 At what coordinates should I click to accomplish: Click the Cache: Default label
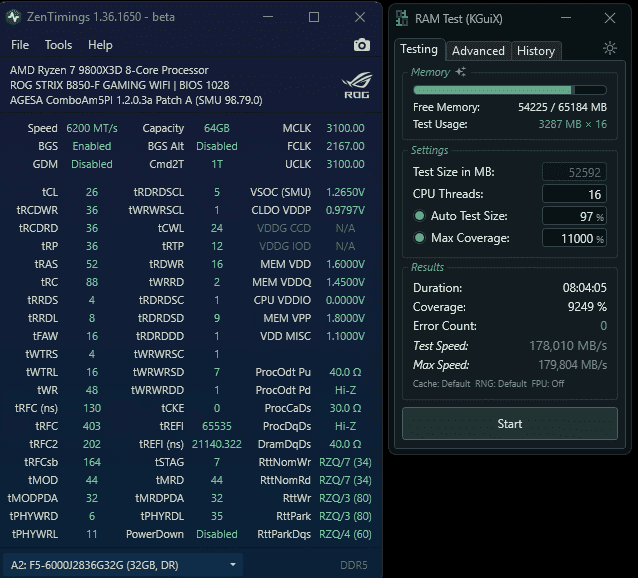[x=441, y=384]
